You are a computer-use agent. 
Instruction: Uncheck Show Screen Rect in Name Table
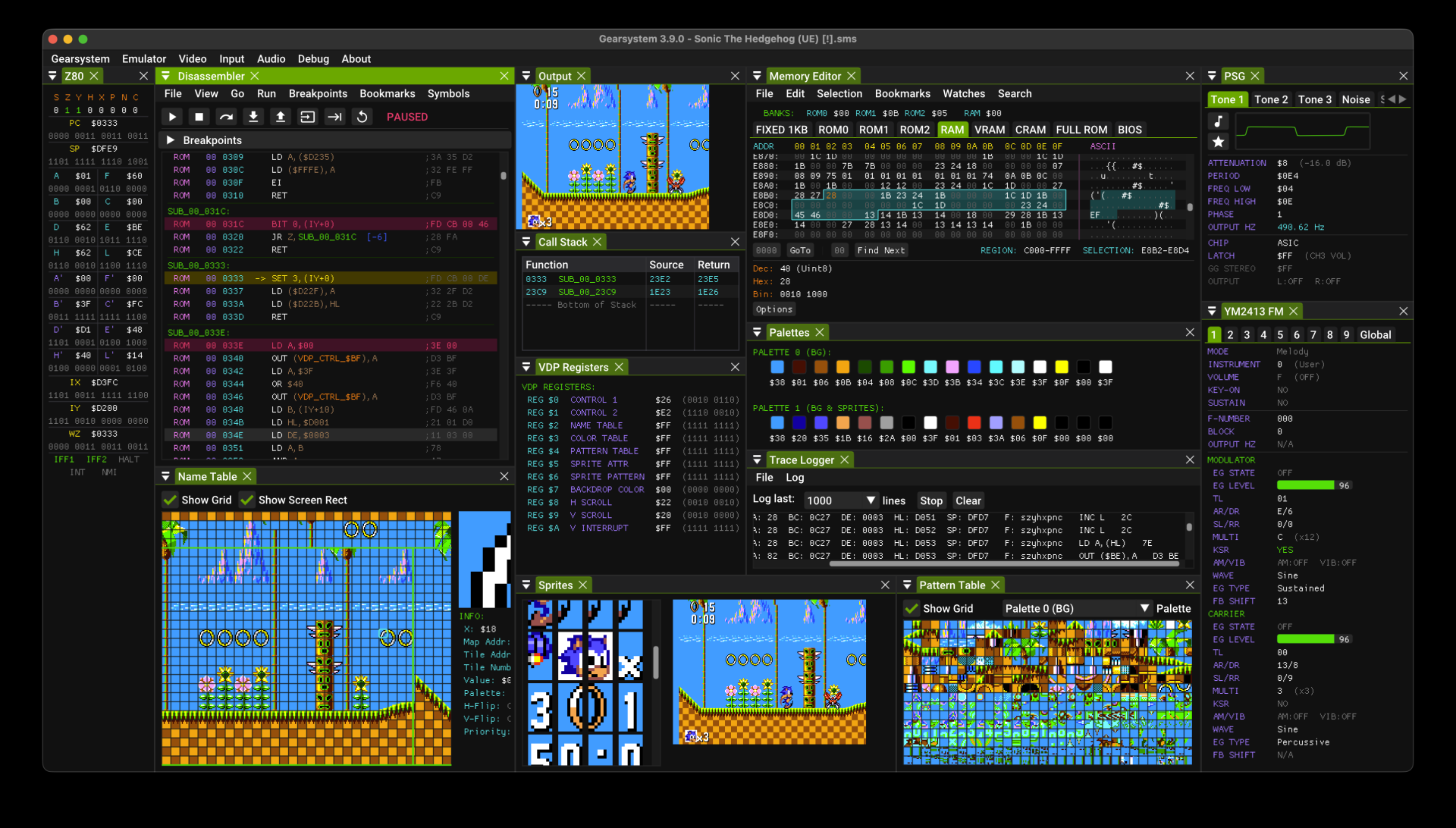click(x=247, y=500)
